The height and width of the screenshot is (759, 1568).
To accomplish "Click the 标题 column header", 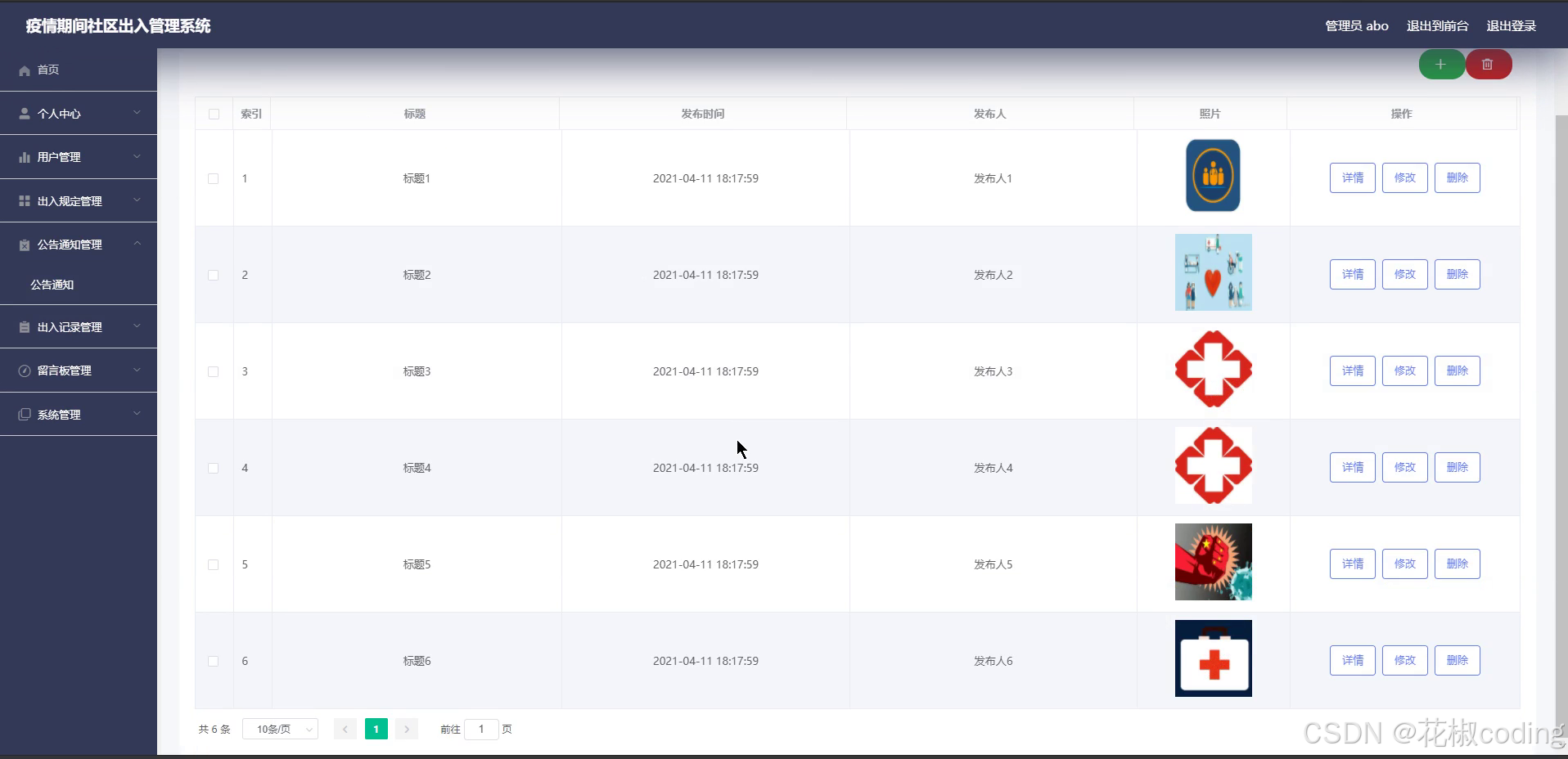I will click(415, 114).
